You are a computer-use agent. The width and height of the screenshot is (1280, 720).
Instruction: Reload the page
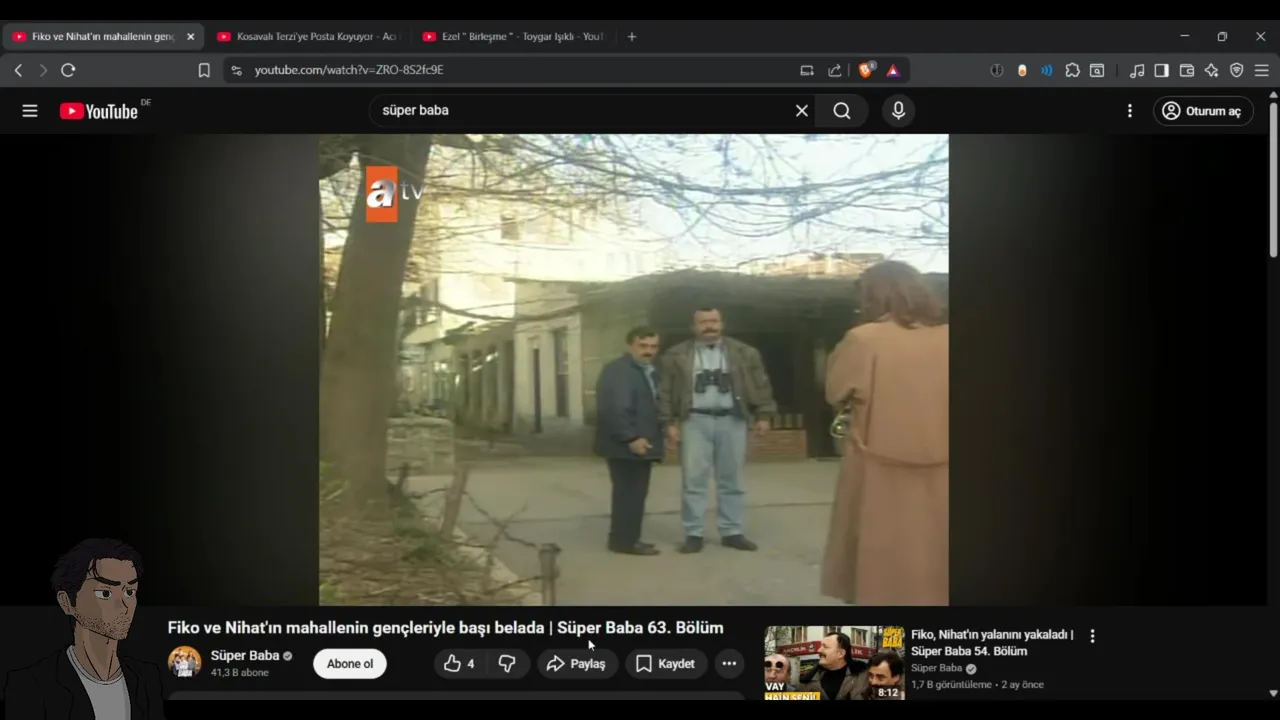[68, 70]
